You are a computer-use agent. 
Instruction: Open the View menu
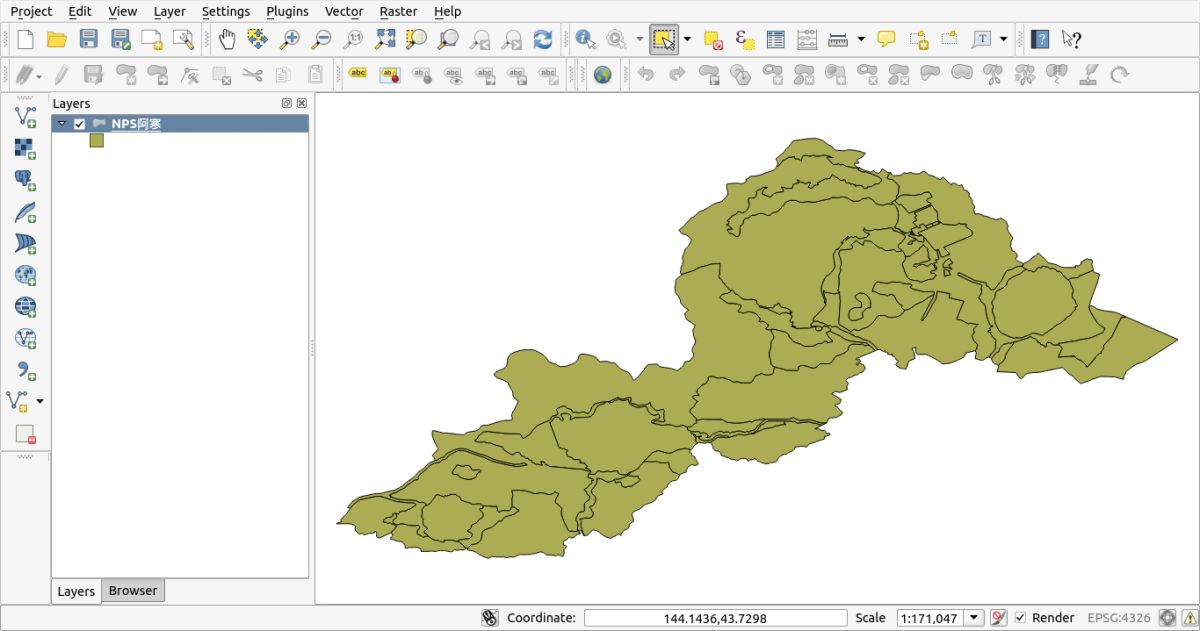[x=123, y=11]
